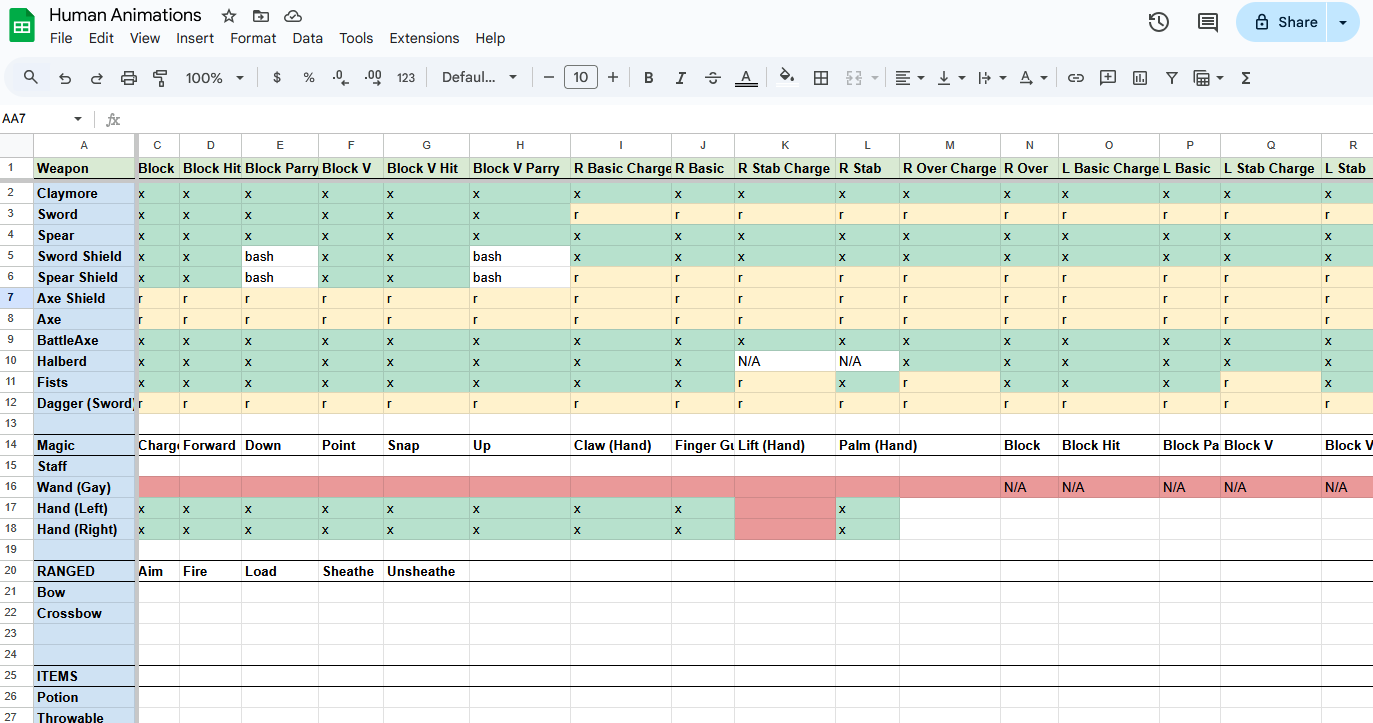This screenshot has width=1373, height=723.
Task: Open the 100% zoom dropdown
Action: 215,77
